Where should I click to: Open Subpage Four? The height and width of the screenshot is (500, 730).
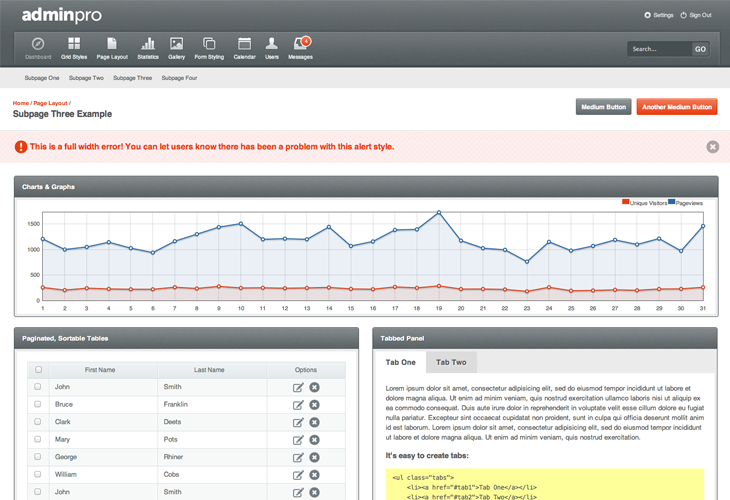tap(179, 78)
